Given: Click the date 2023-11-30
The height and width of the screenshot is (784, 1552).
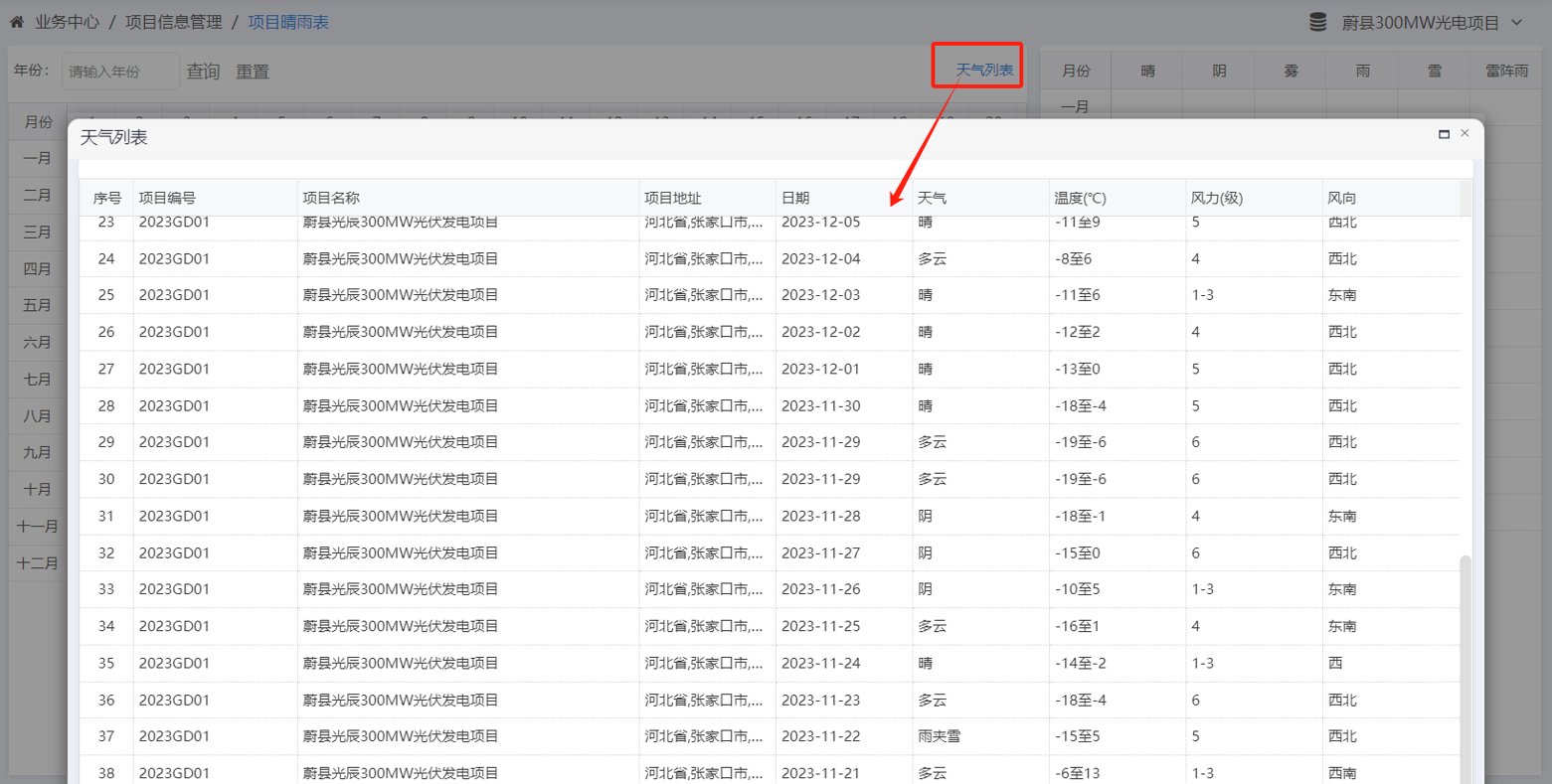Looking at the screenshot, I should (820, 405).
